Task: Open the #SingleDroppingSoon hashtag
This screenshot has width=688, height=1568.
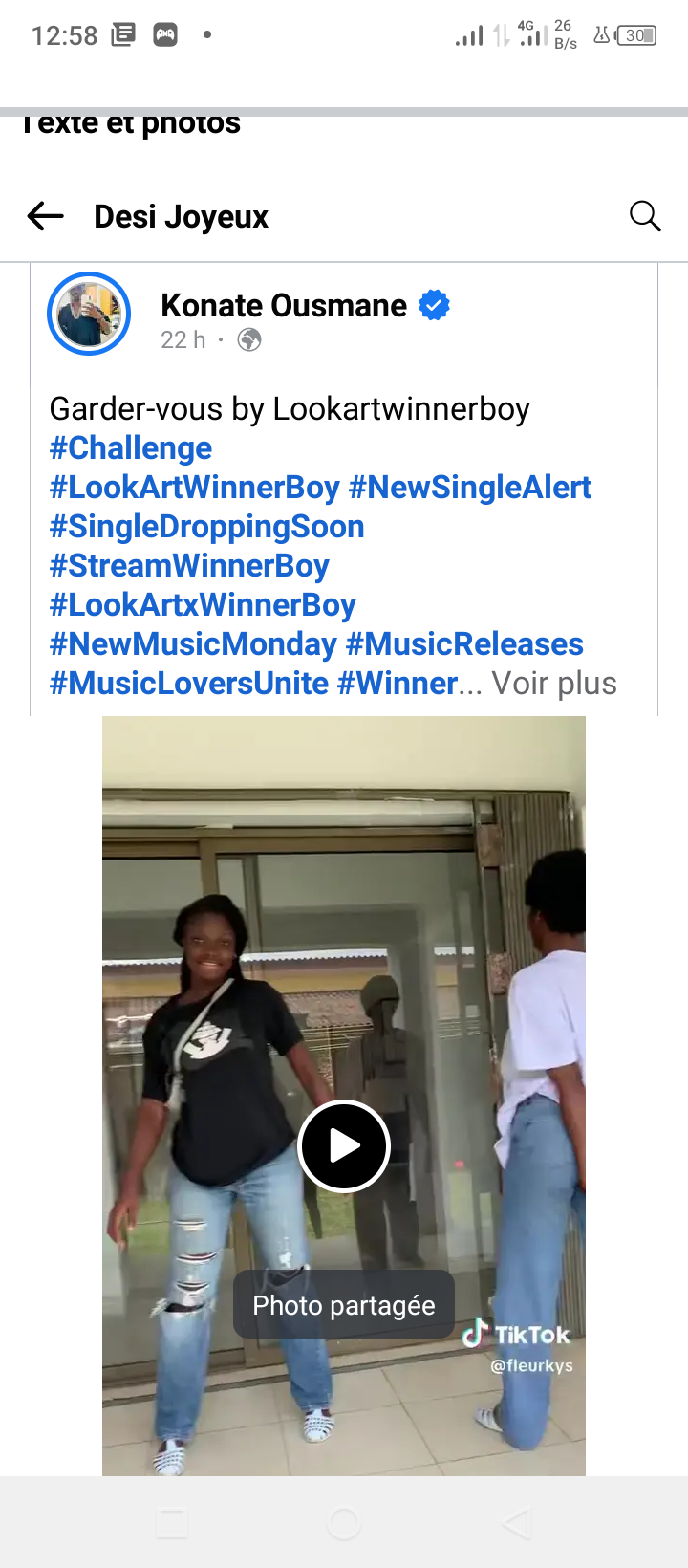Action: click(207, 527)
